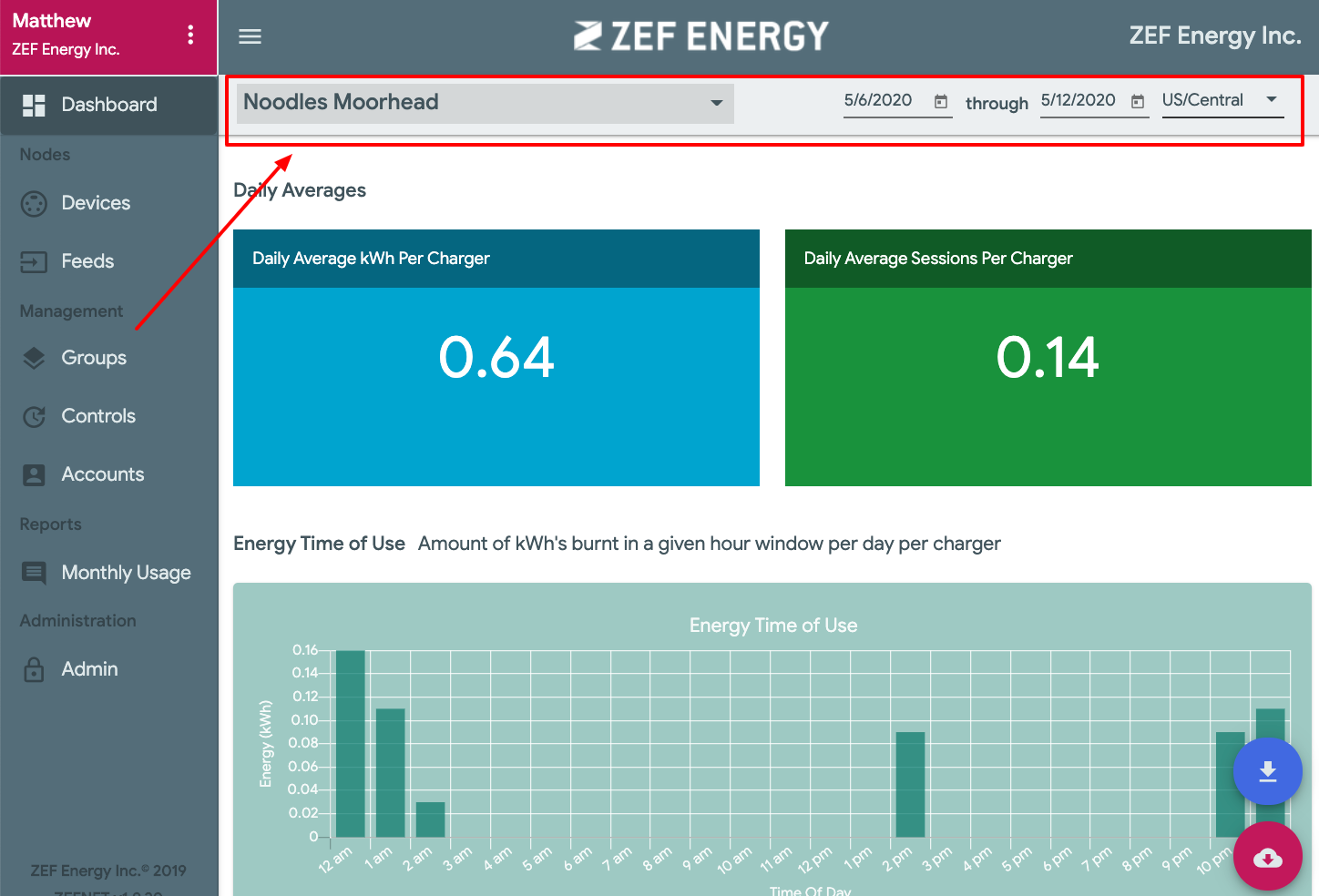Viewport: 1319px width, 896px height.
Task: Click the Dashboard grid icon
Action: click(34, 105)
